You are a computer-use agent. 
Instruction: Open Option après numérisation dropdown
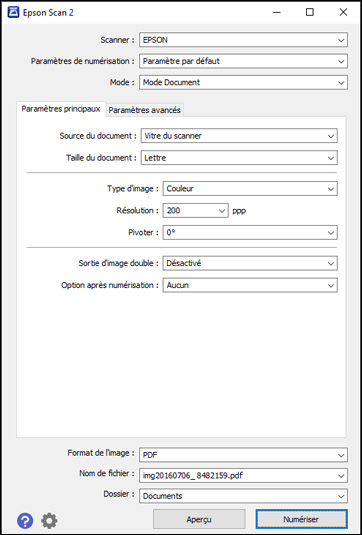(x=250, y=285)
